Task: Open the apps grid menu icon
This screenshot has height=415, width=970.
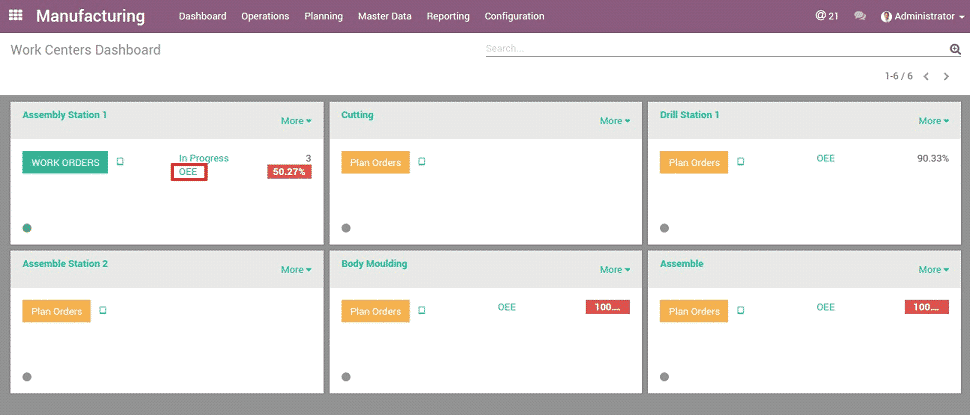Action: 16,16
